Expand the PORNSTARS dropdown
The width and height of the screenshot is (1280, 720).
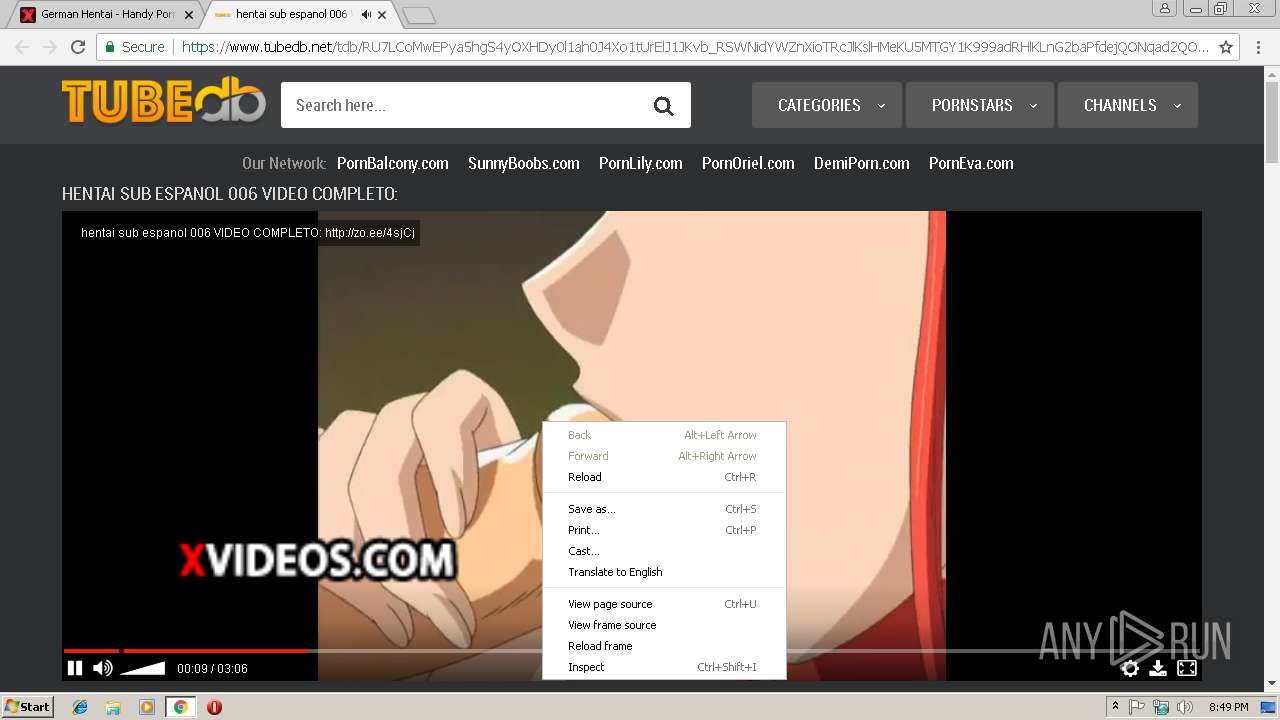(x=980, y=105)
